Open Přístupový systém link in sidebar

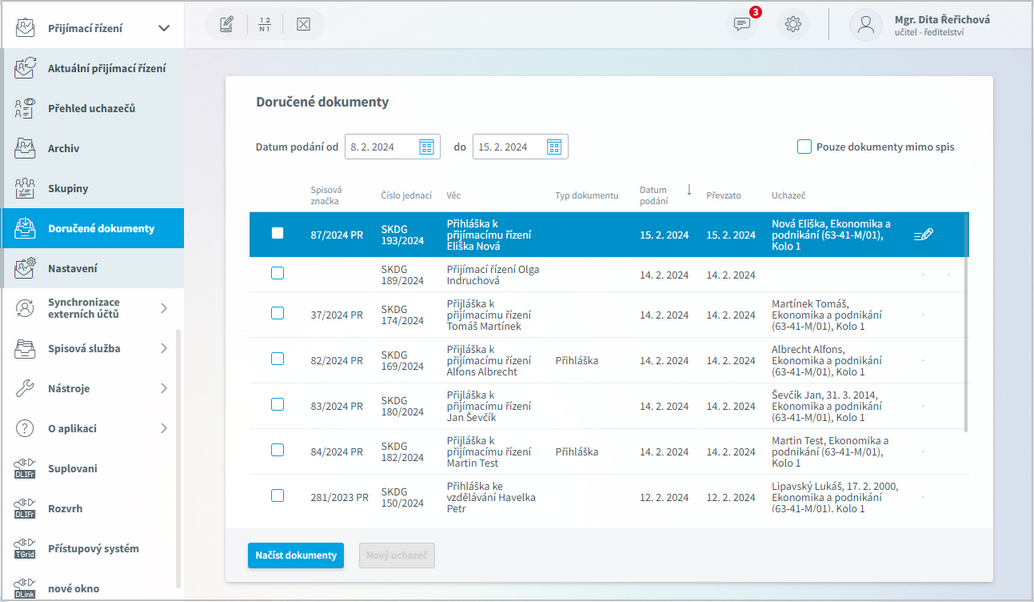(94, 549)
